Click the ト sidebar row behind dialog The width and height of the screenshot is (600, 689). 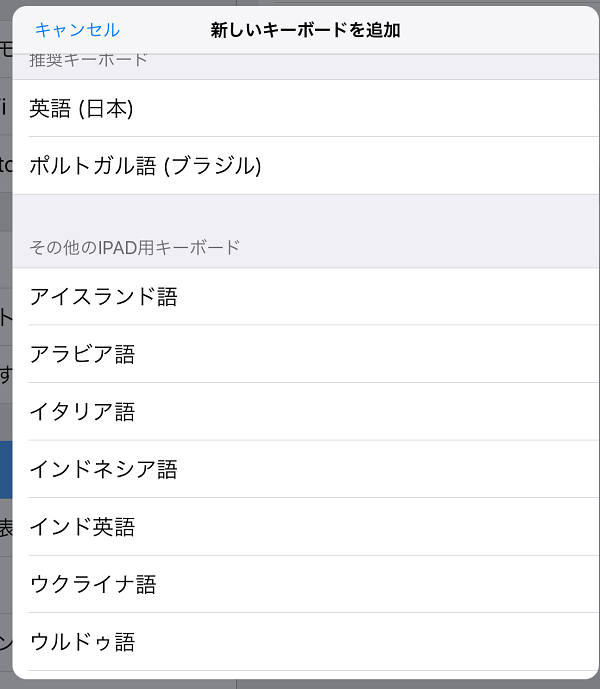tap(6, 317)
